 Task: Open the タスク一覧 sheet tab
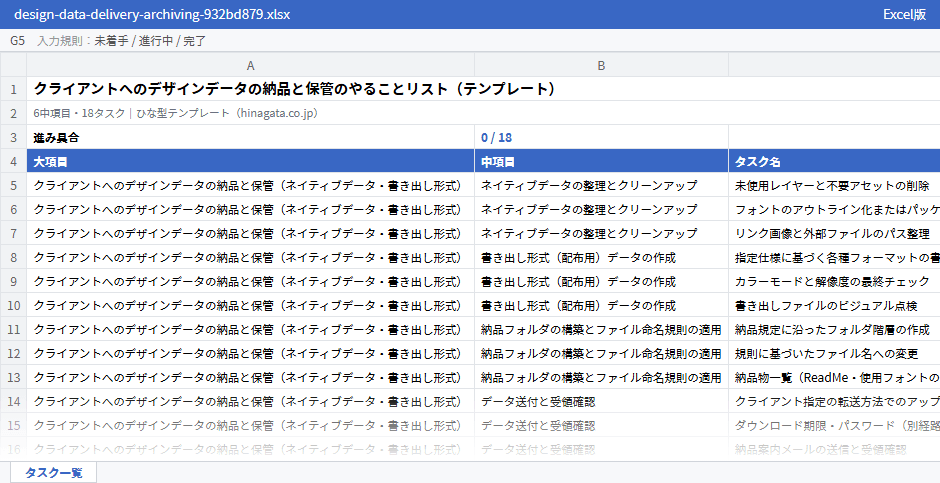[x=53, y=472]
